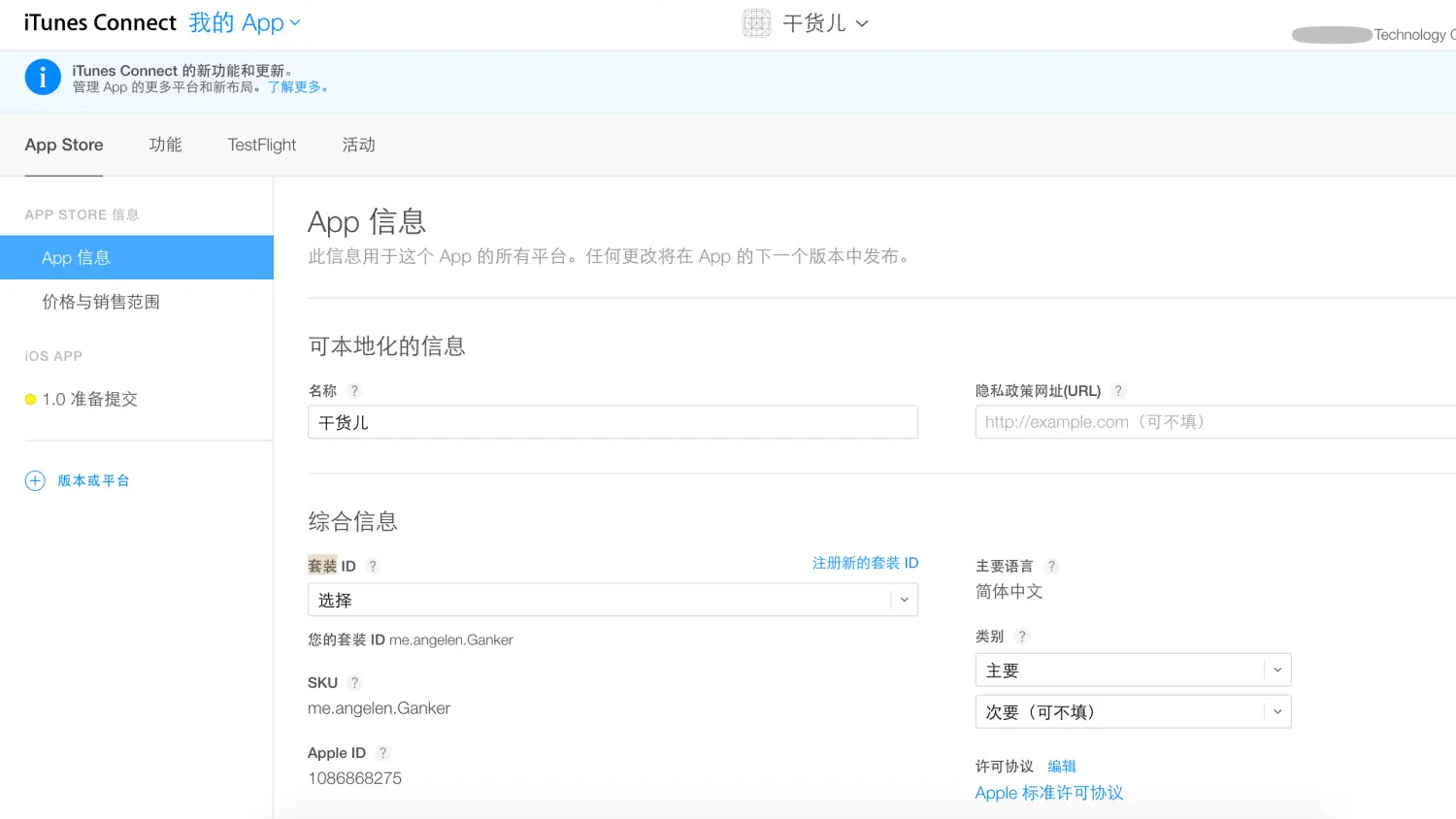Viewport: 1456px width, 819px height.
Task: Click the 可本地化的信息 section heading
Action: click(387, 346)
